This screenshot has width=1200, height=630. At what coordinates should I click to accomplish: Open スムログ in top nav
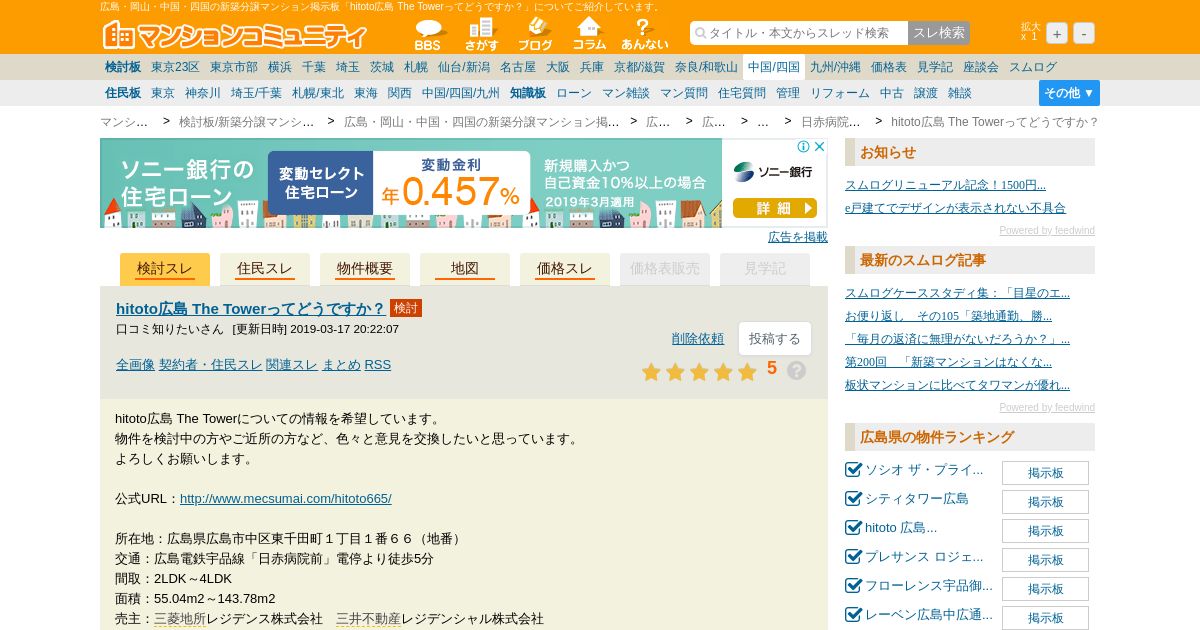point(1033,67)
